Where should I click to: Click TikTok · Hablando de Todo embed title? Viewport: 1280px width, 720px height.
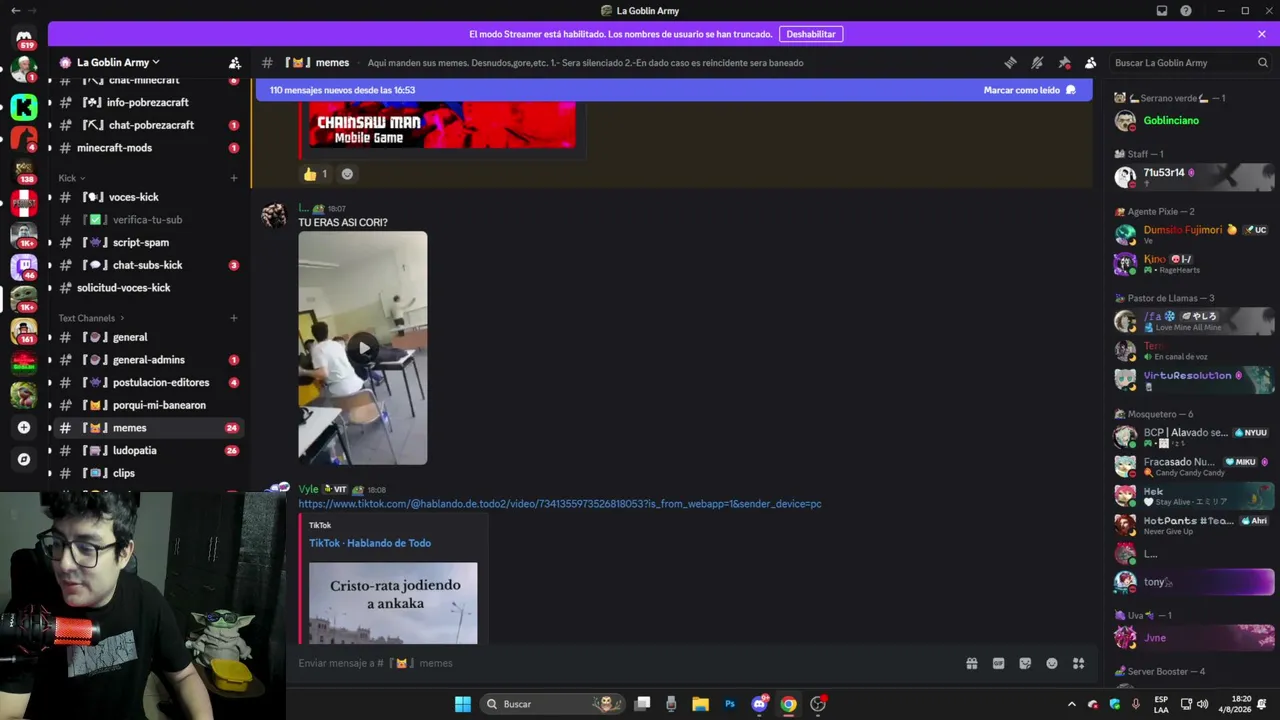click(x=370, y=543)
